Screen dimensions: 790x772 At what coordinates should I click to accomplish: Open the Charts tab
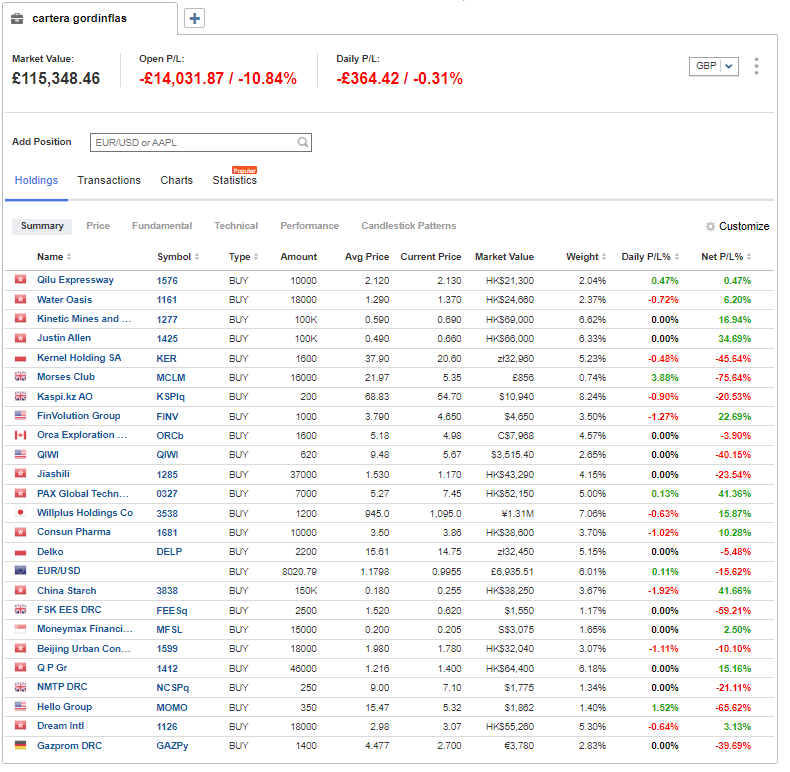176,180
